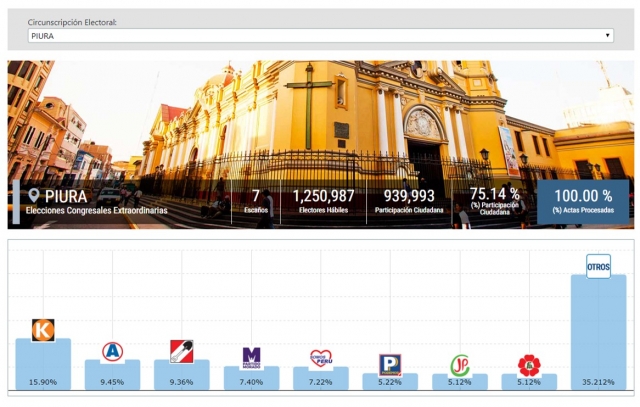This screenshot has height=407, width=640.
Task: Click the dropdown arrow of the PIURA selector
Action: pos(607,36)
